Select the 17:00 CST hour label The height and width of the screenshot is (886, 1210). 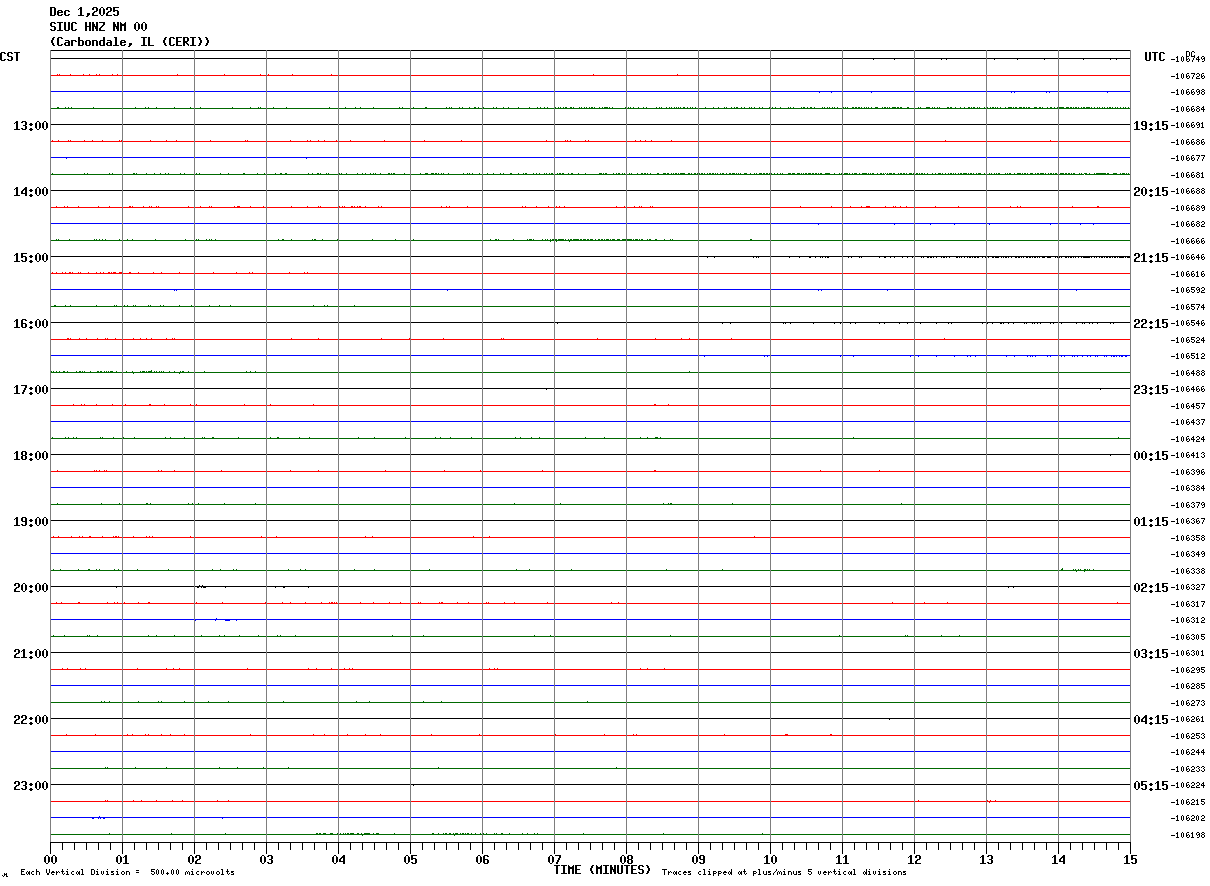point(30,389)
